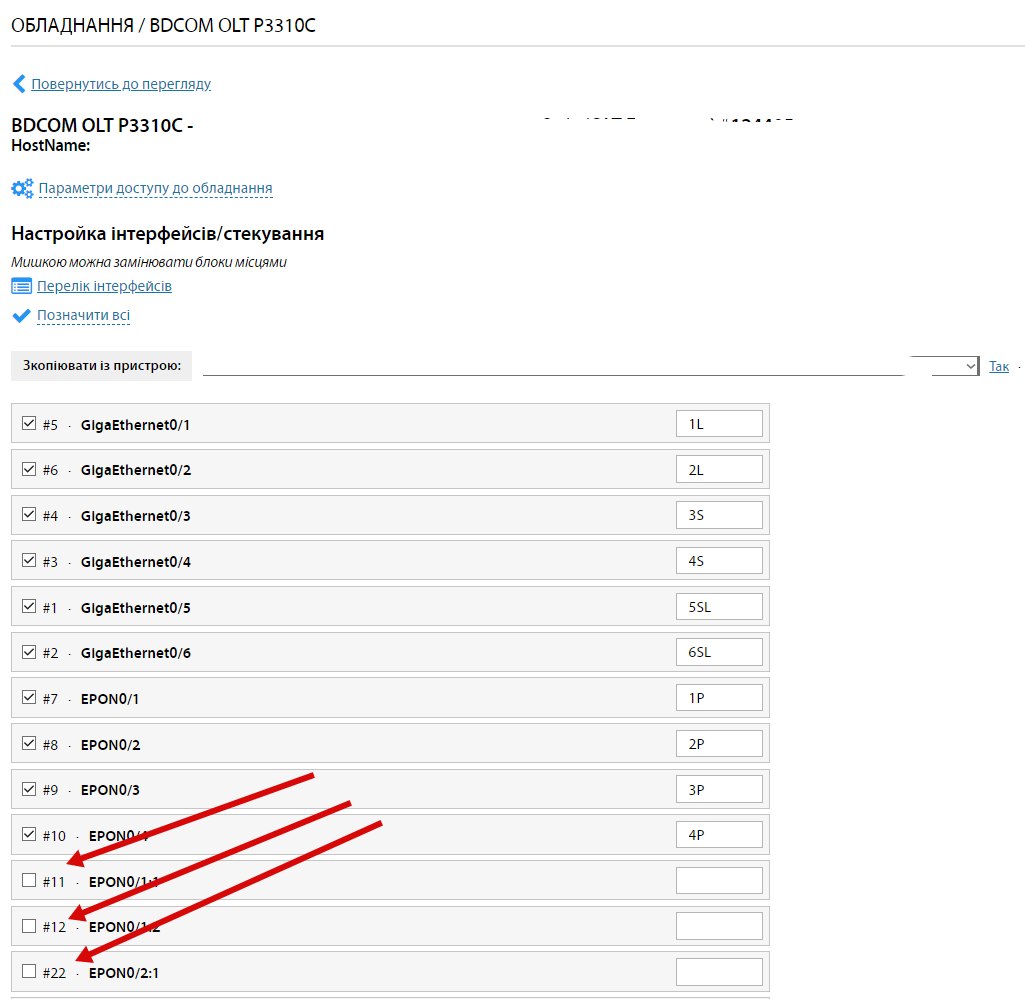Uncheck #4 GigaEthernet0/3 checkbox

tap(29, 515)
